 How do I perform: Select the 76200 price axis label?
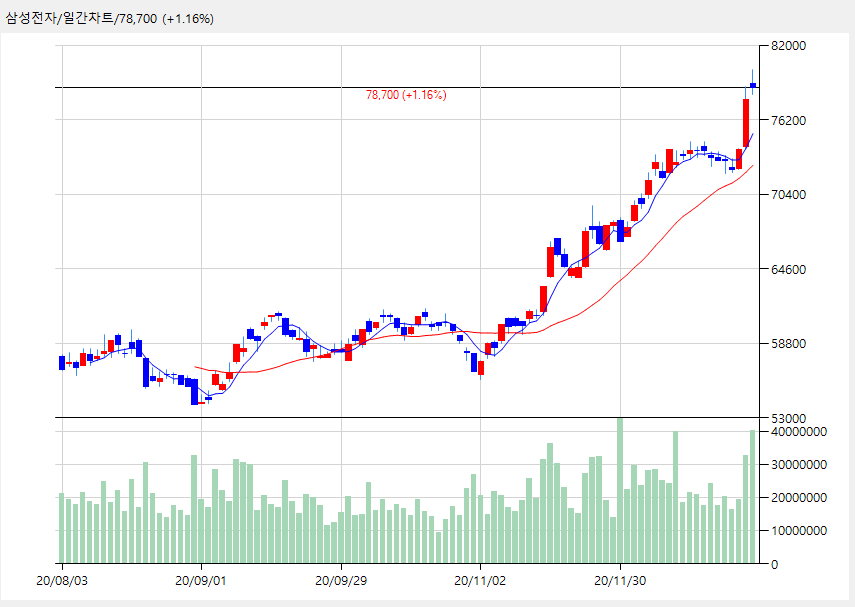coord(788,120)
